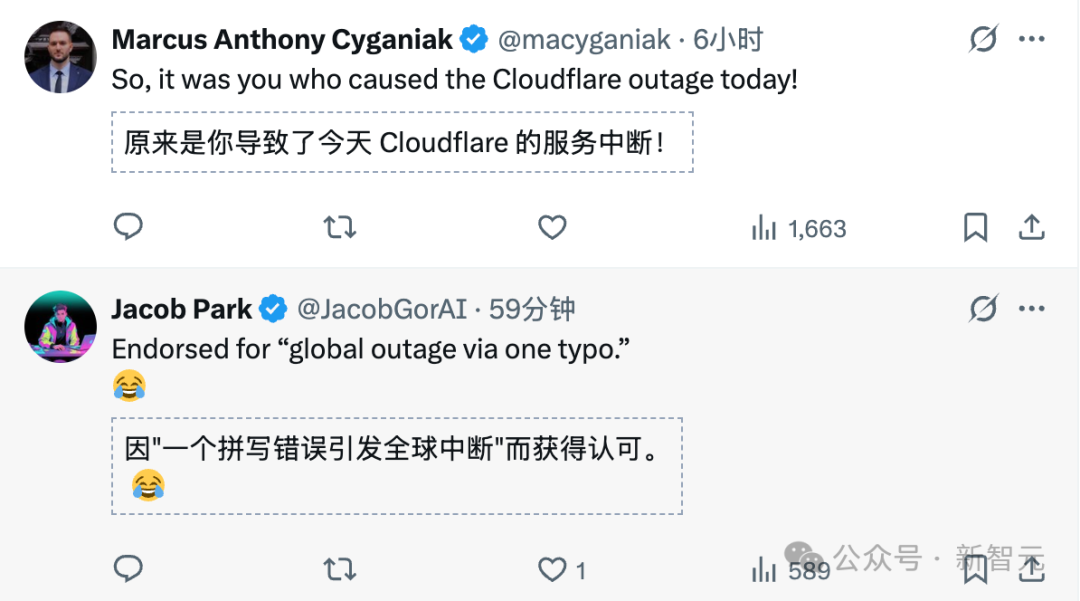Expand the share menu on Marcus's tweet
This screenshot has width=1080, height=601.
point(1032,228)
